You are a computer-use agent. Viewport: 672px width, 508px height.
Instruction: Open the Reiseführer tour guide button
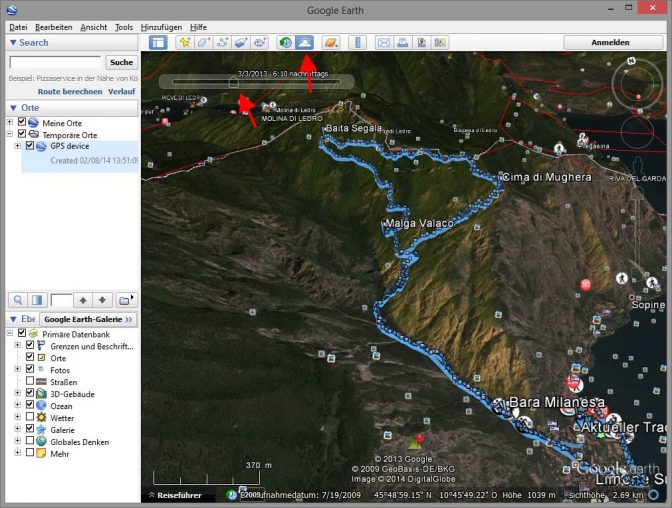176,495
